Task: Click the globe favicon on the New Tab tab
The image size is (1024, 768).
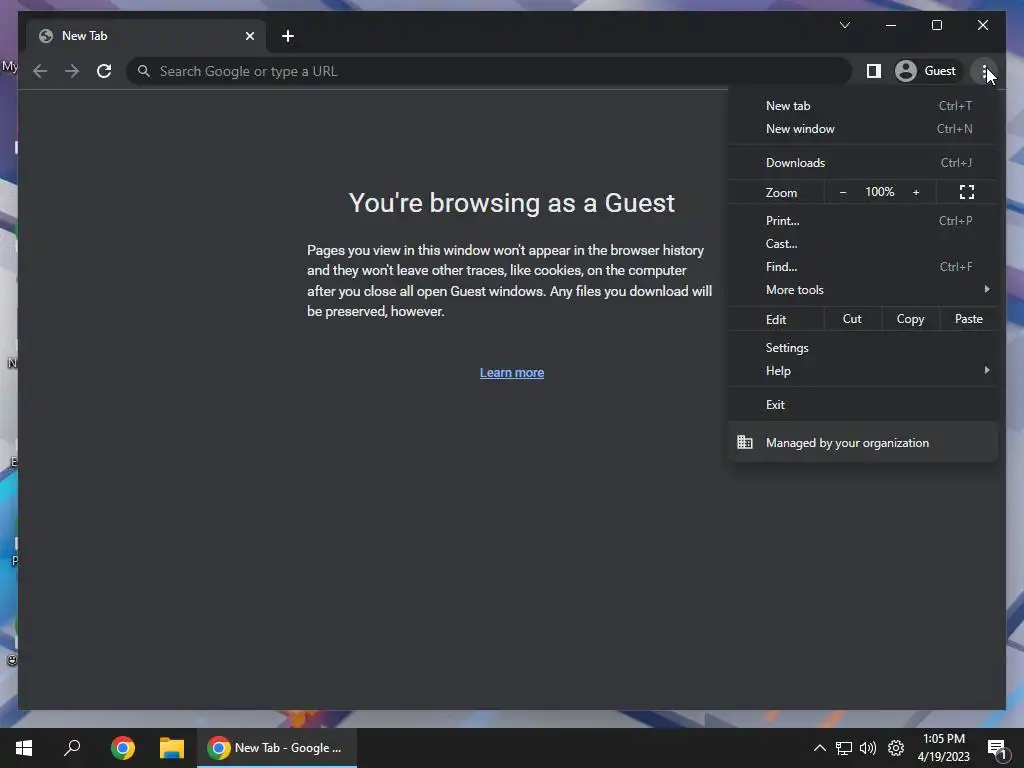Action: tap(46, 36)
